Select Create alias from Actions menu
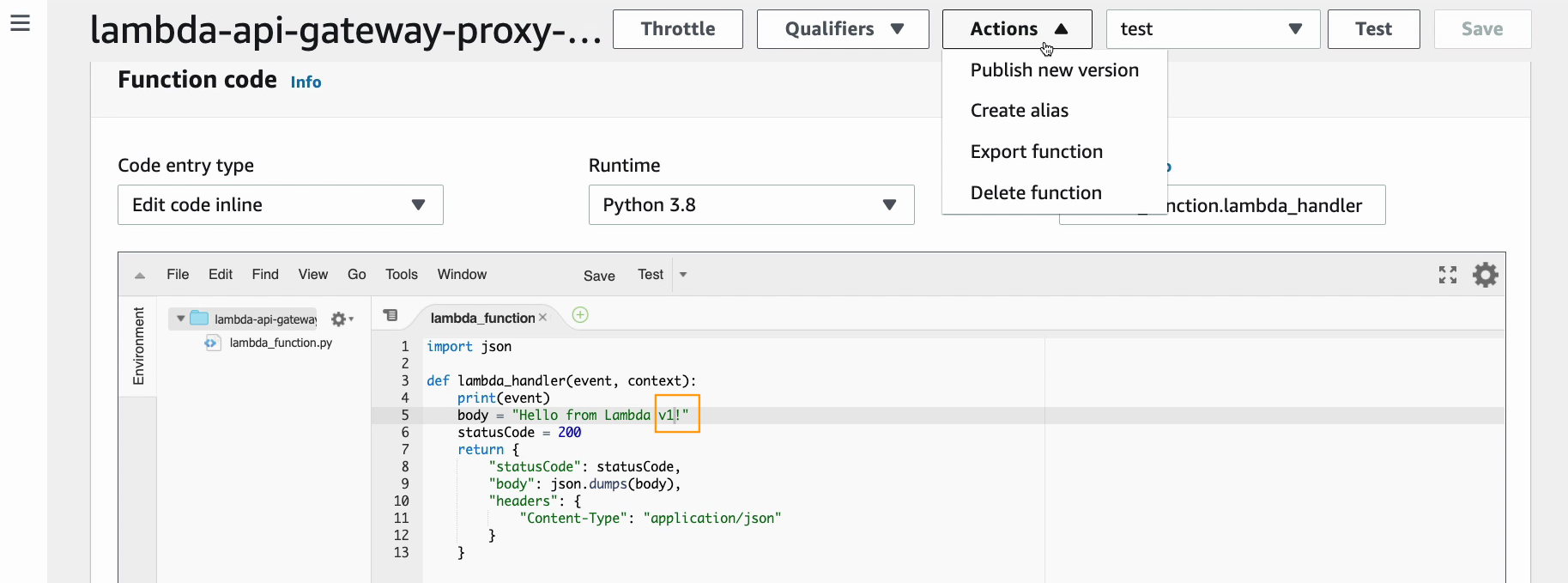This screenshot has height=583, width=1568. pyautogui.click(x=1020, y=111)
